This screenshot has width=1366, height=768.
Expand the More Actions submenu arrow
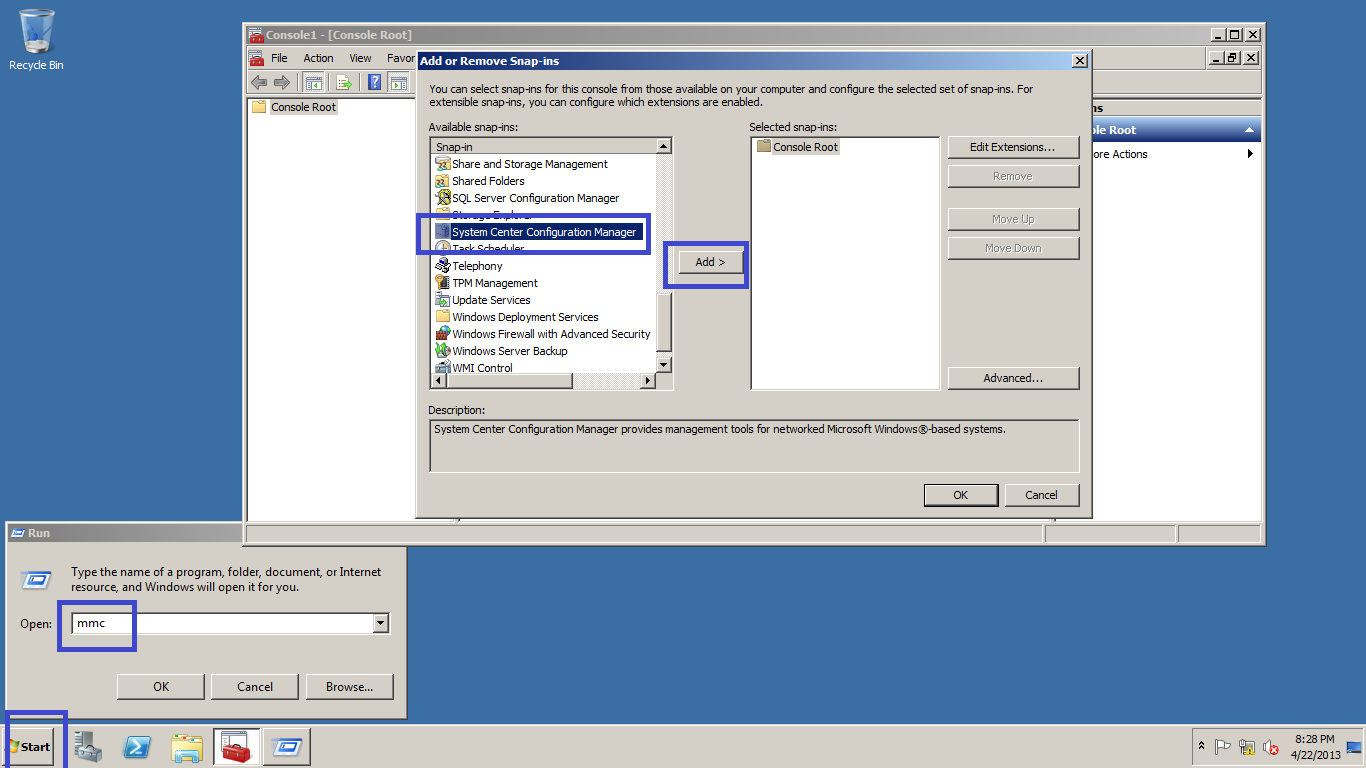tap(1250, 154)
